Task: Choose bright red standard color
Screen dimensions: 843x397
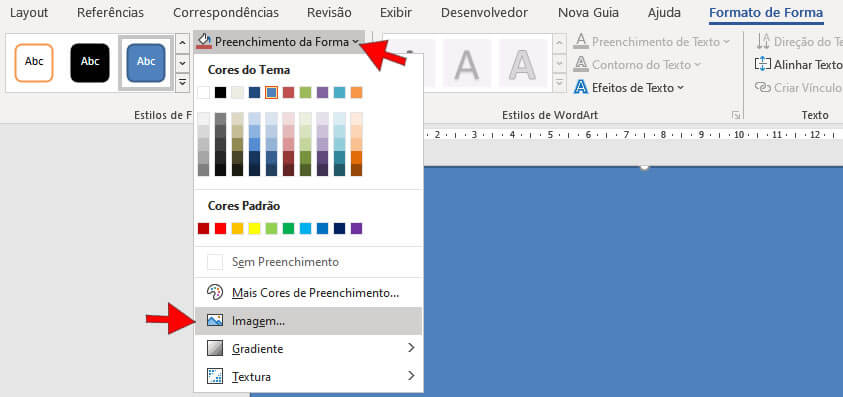Action: click(220, 228)
